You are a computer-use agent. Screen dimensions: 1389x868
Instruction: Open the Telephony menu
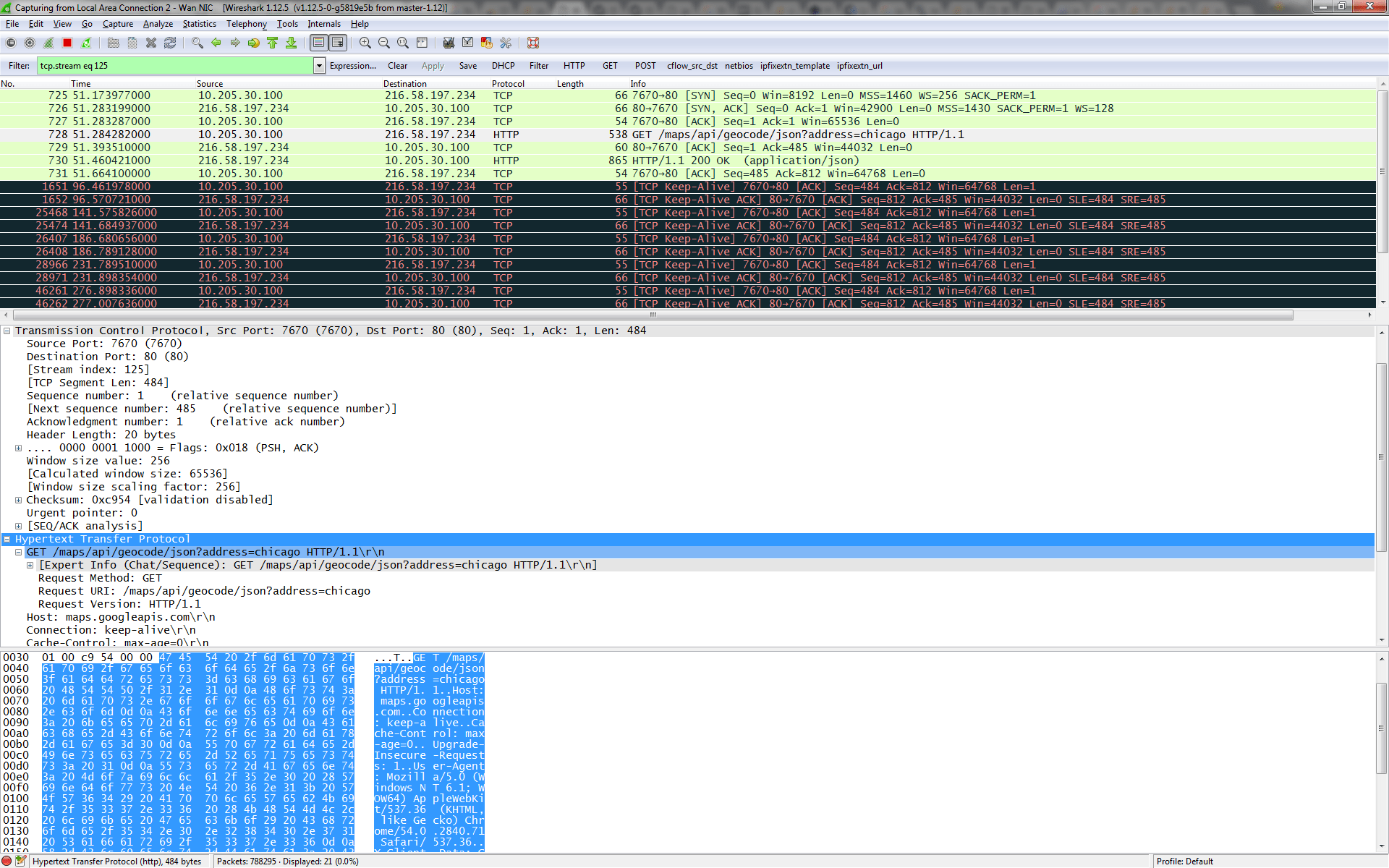pos(246,24)
